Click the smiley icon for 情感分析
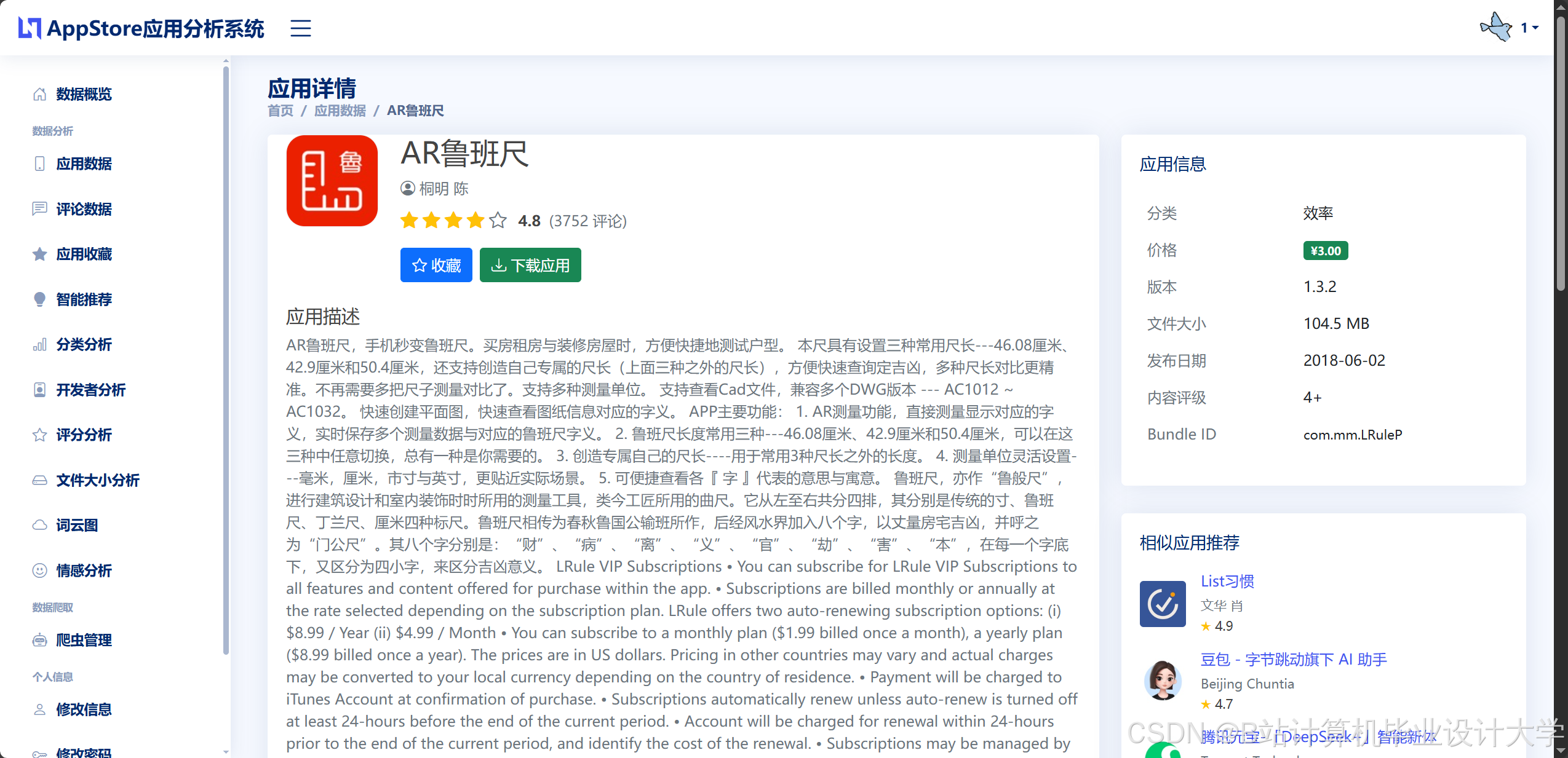The image size is (1568, 758). coord(39,570)
